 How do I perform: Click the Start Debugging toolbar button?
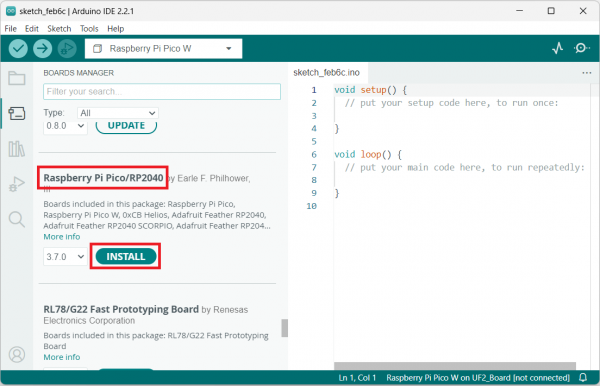67,49
